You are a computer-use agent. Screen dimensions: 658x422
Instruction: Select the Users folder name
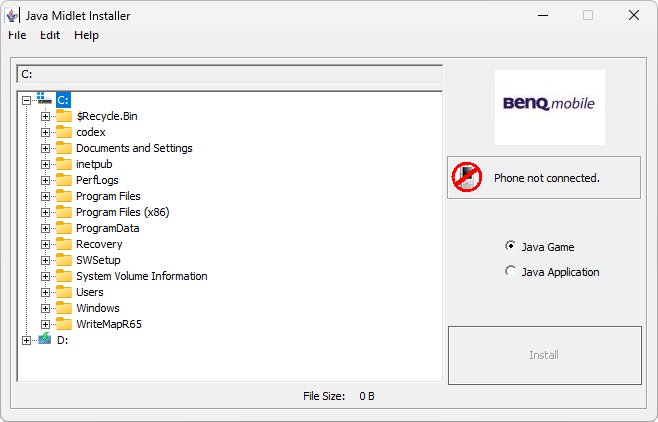[90, 292]
